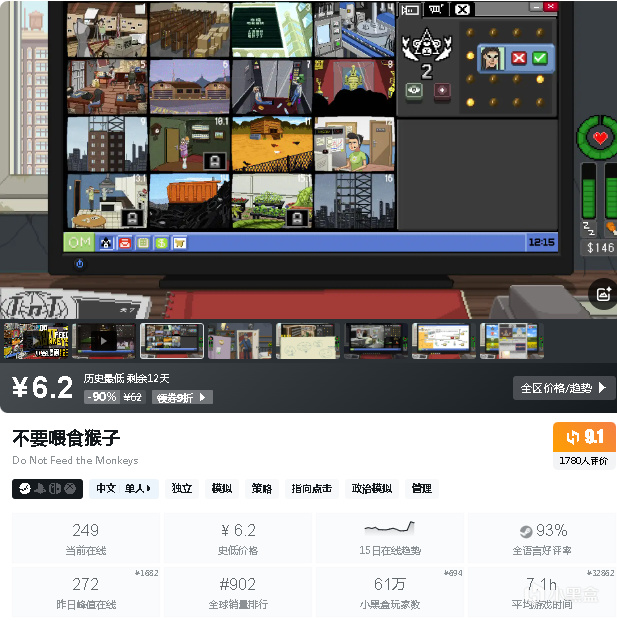The width and height of the screenshot is (617, 621).
Task: Click the 不要喂食猴子 game title
Action: [x=66, y=438]
